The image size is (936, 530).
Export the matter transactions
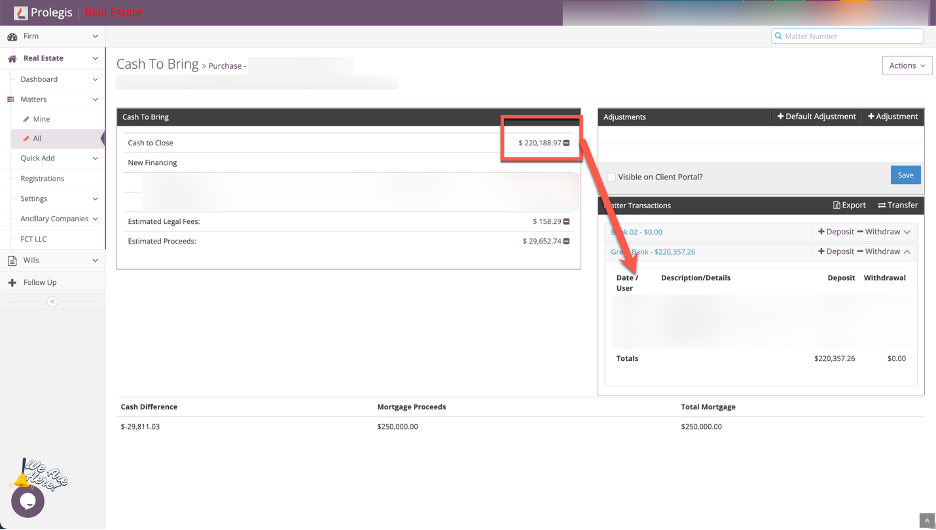click(x=849, y=205)
